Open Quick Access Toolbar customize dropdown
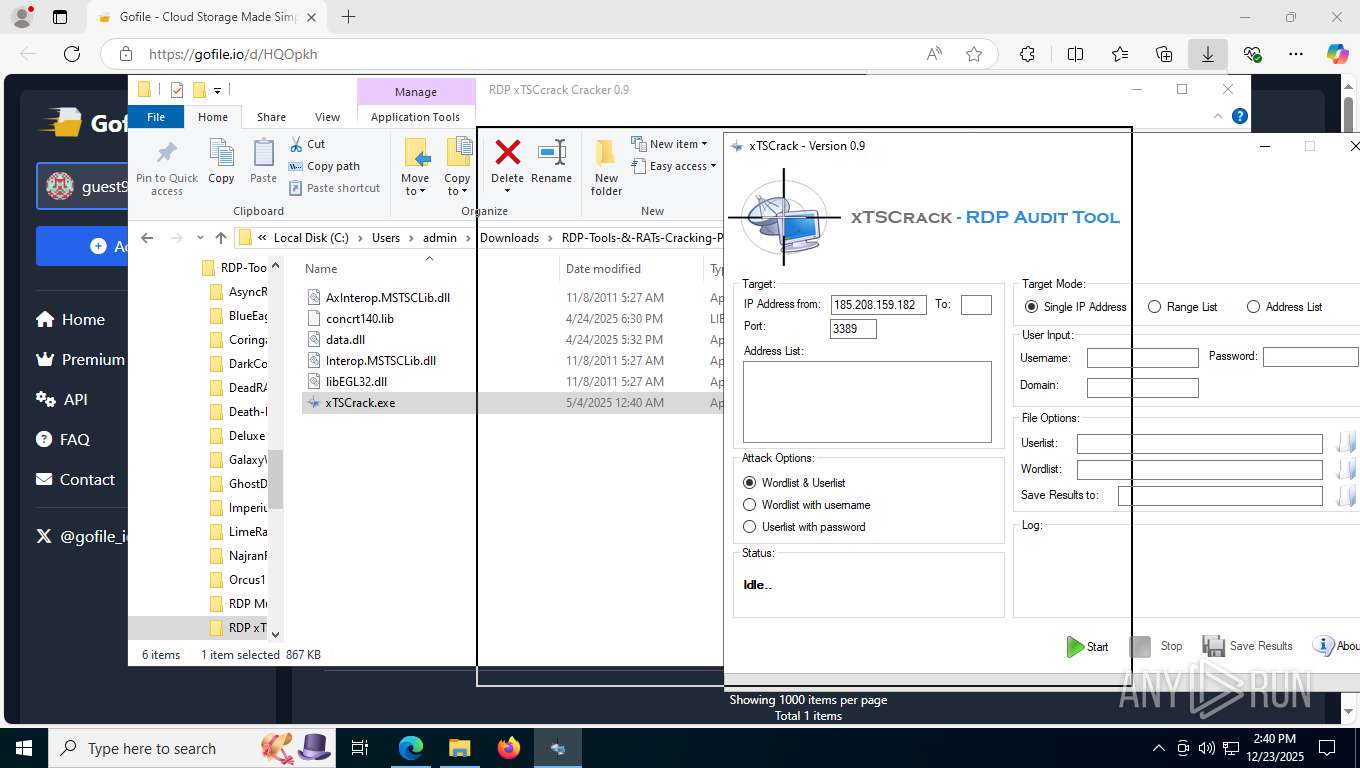The width and height of the screenshot is (1360, 768). (x=217, y=90)
